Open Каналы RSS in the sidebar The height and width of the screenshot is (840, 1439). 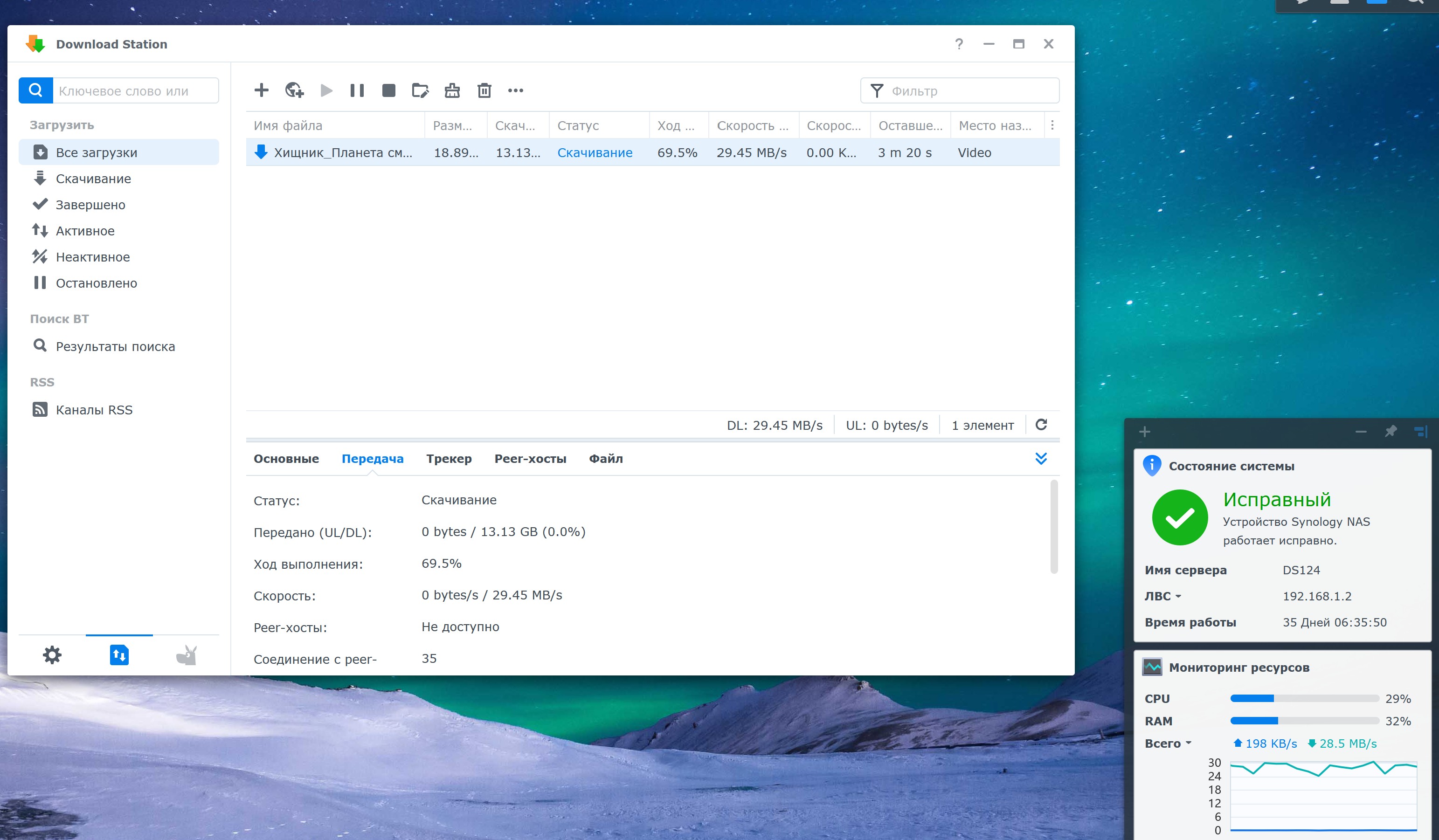pos(94,410)
